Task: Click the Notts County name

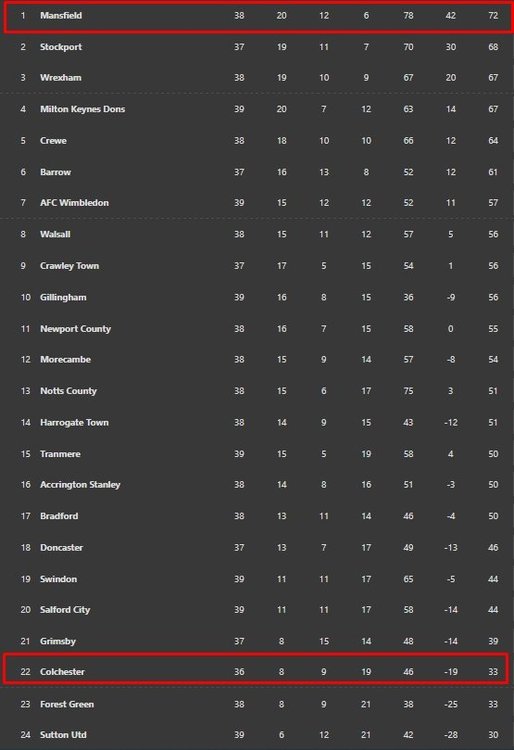Action: (x=68, y=391)
